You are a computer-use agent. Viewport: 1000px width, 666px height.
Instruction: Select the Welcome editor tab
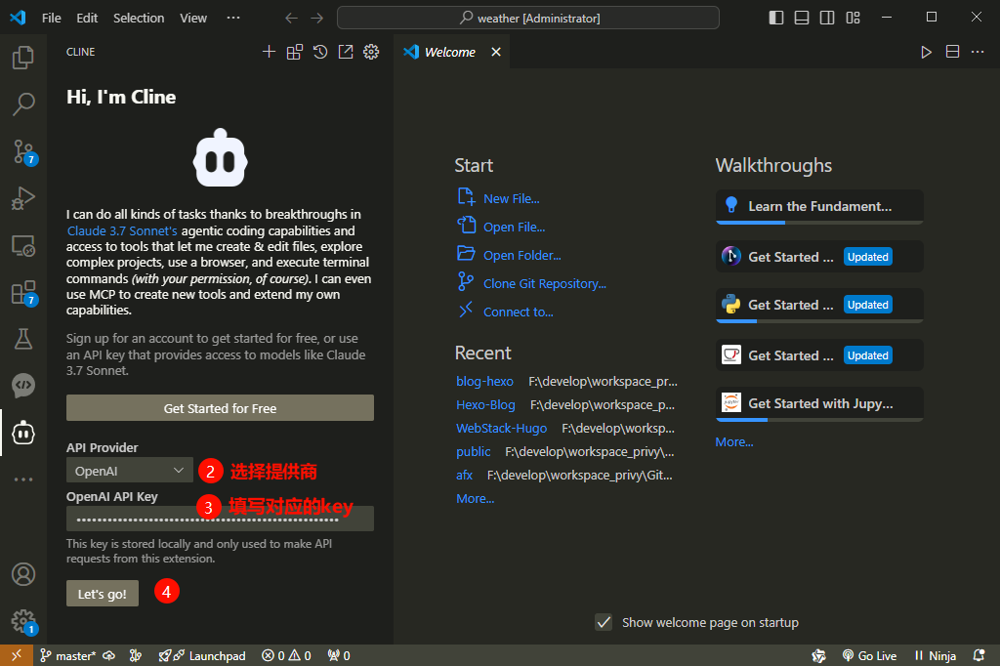[449, 52]
